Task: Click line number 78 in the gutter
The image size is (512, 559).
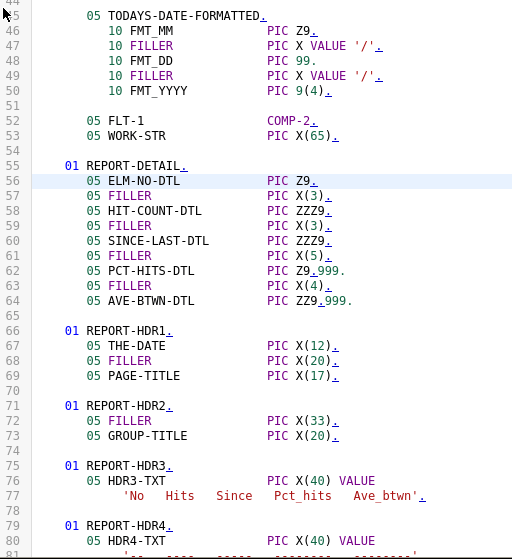Action: (x=12, y=511)
